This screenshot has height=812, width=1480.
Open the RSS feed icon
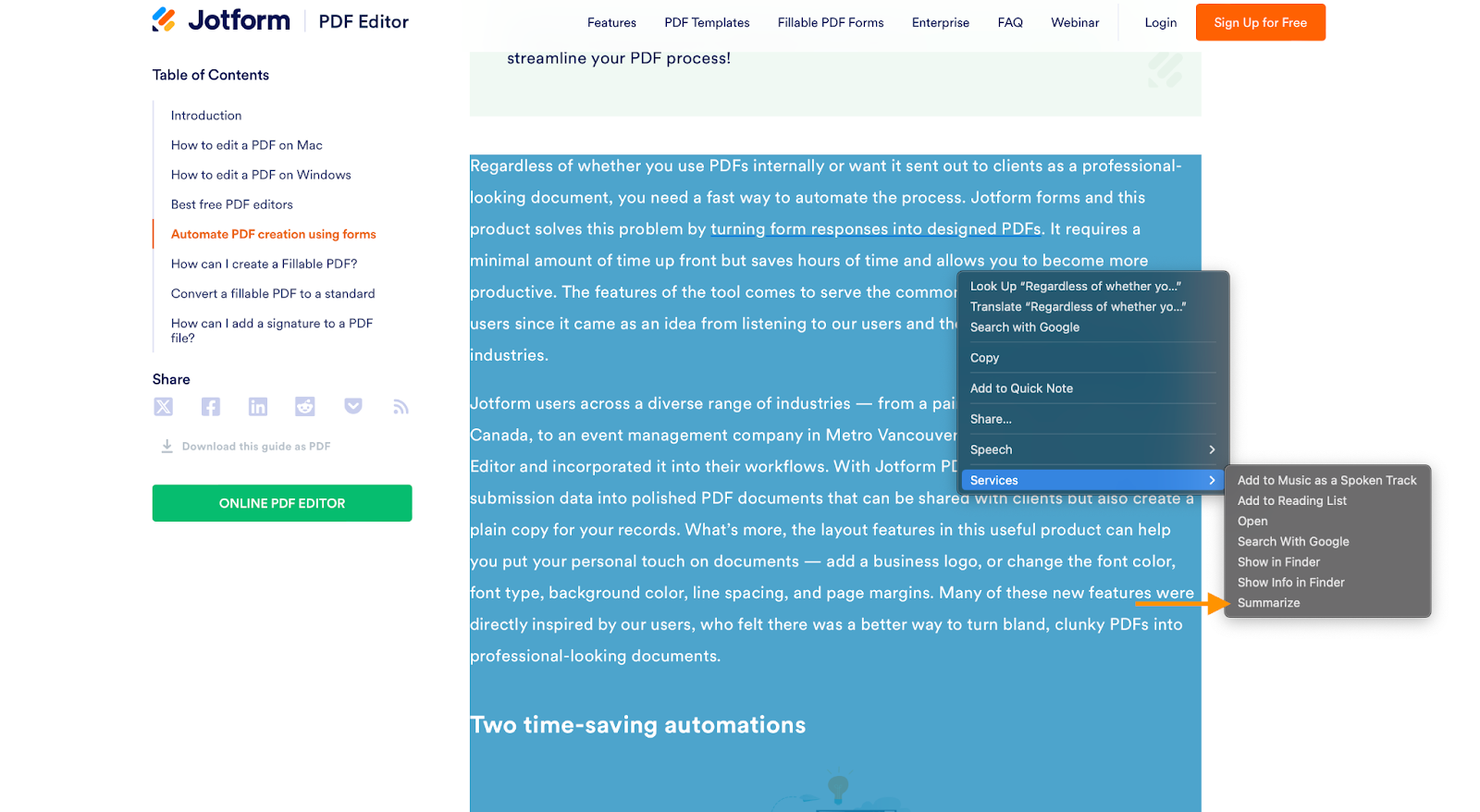pos(401,407)
